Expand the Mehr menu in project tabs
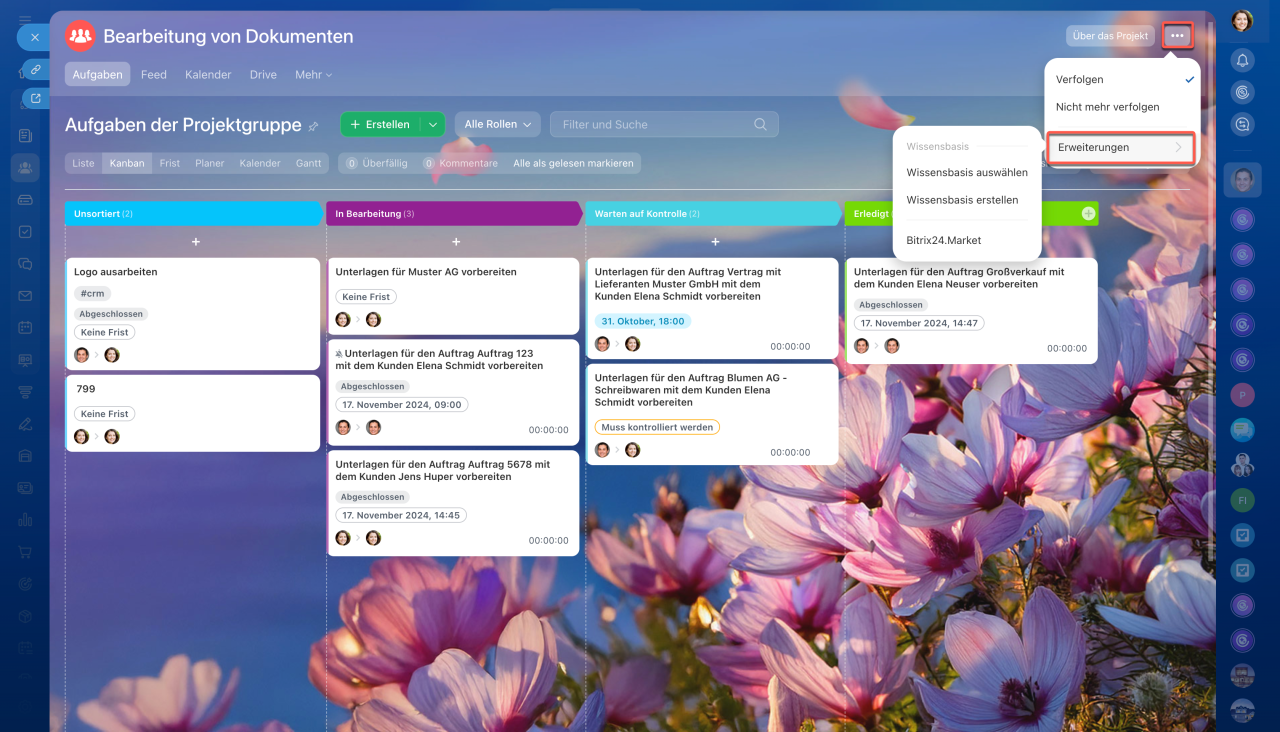1280x732 pixels. point(313,74)
